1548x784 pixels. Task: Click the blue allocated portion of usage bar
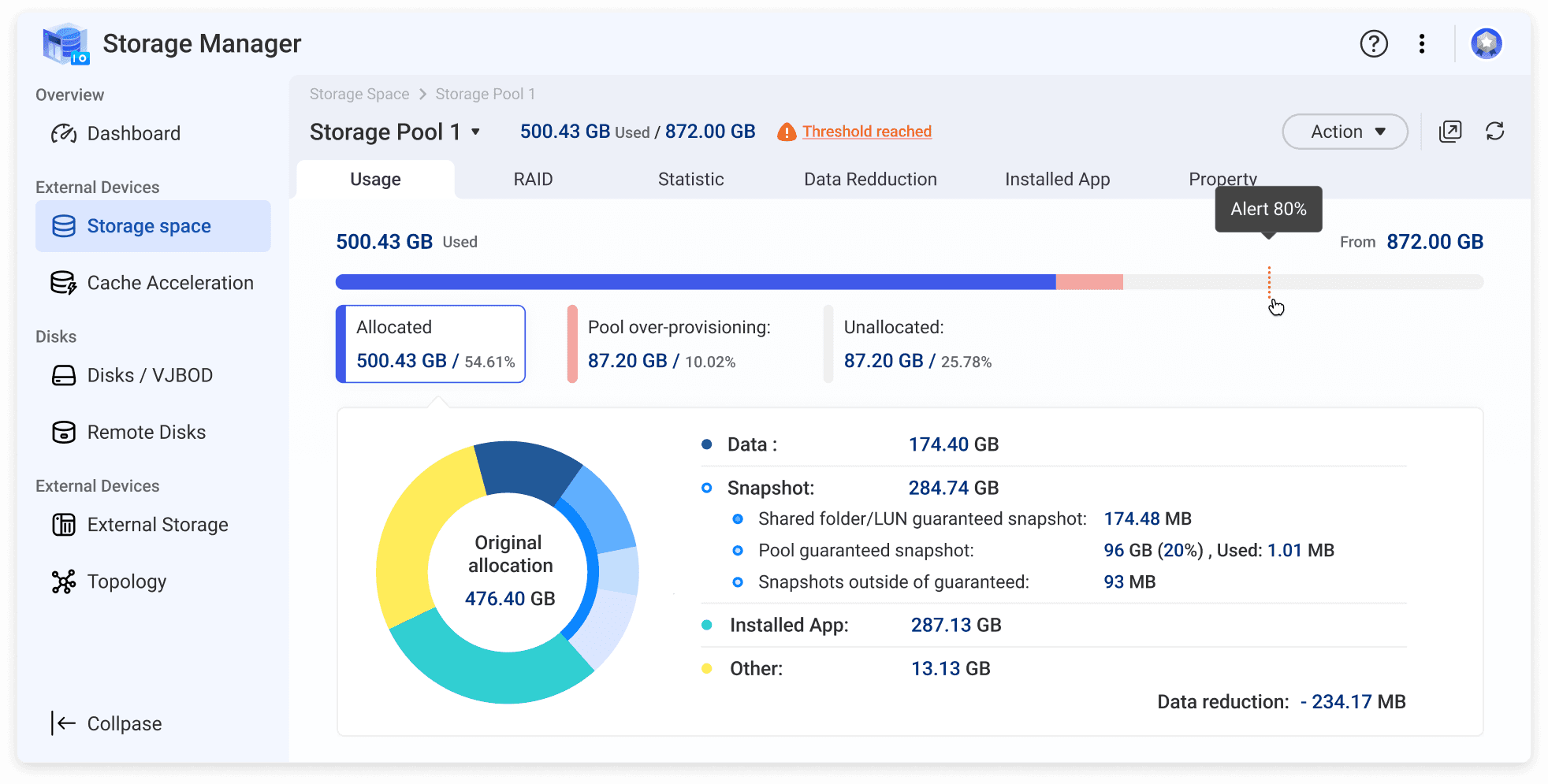pyautogui.click(x=695, y=282)
